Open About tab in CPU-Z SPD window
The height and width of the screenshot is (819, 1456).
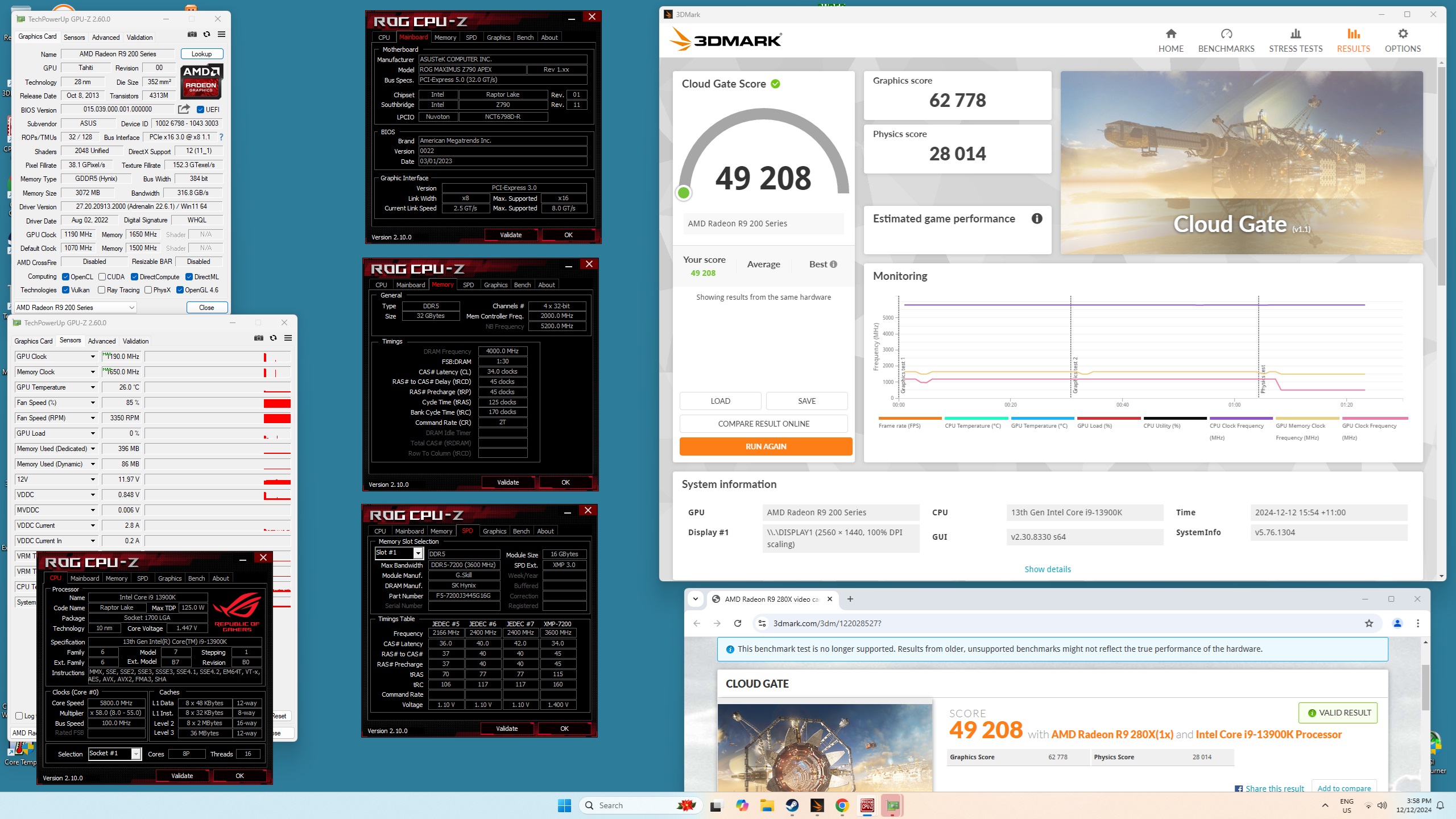click(545, 531)
